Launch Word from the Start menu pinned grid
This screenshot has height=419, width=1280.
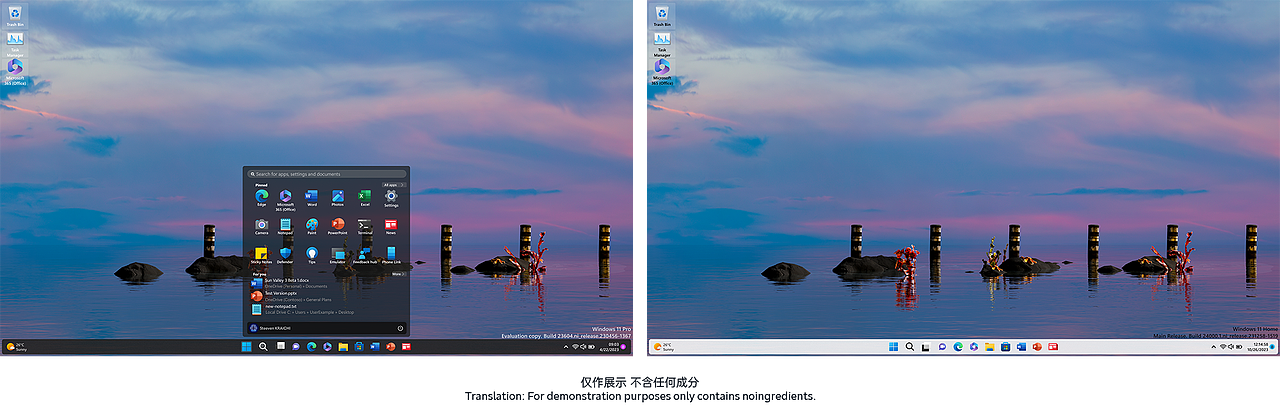pyautogui.click(x=311, y=199)
